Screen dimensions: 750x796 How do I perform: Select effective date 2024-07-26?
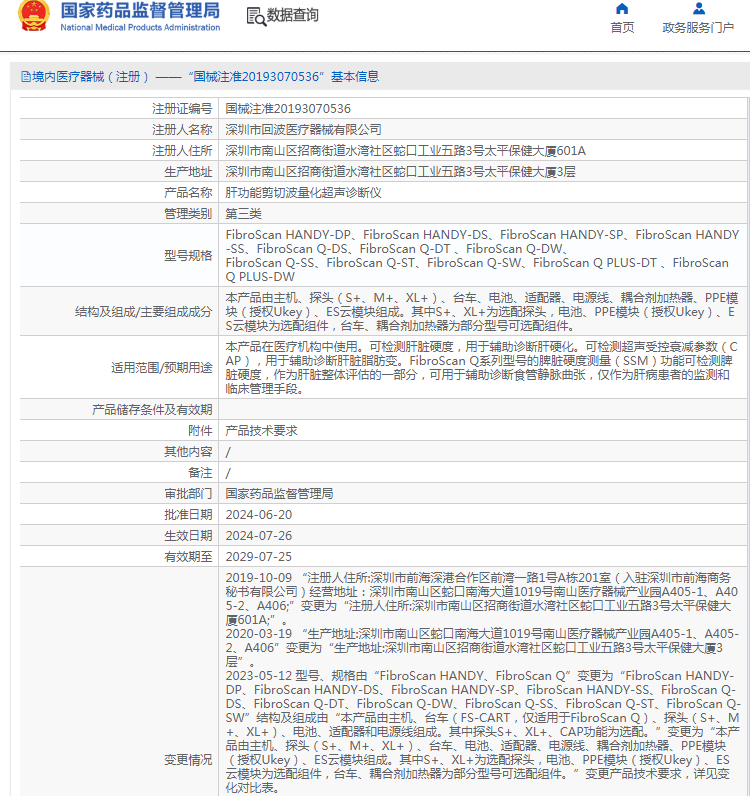(258, 536)
